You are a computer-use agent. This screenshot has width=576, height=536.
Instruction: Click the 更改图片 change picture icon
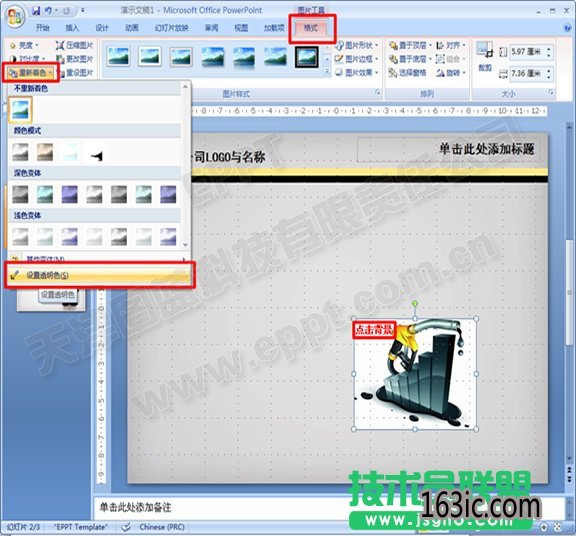pos(60,59)
